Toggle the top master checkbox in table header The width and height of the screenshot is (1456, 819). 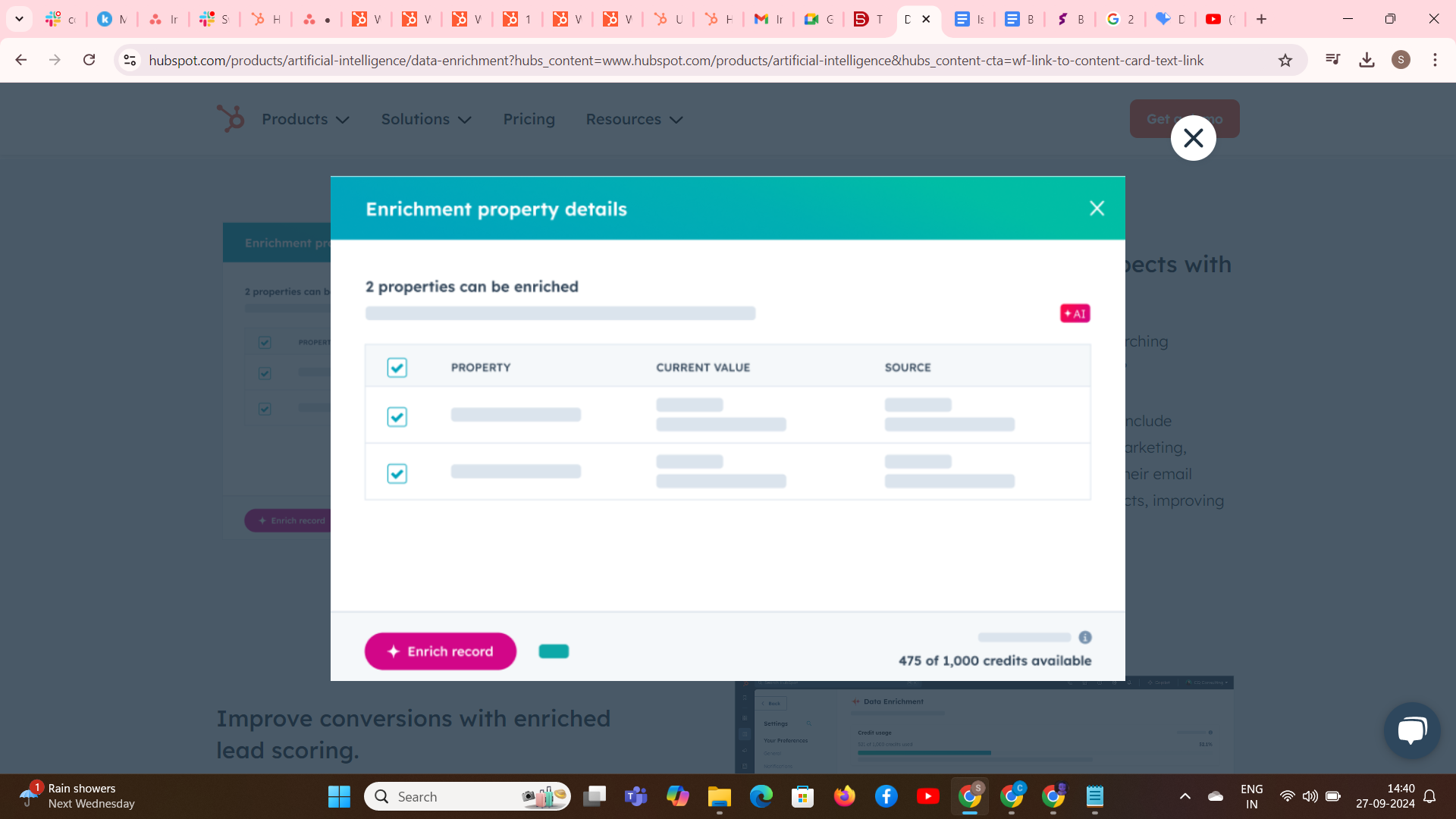pyautogui.click(x=397, y=367)
